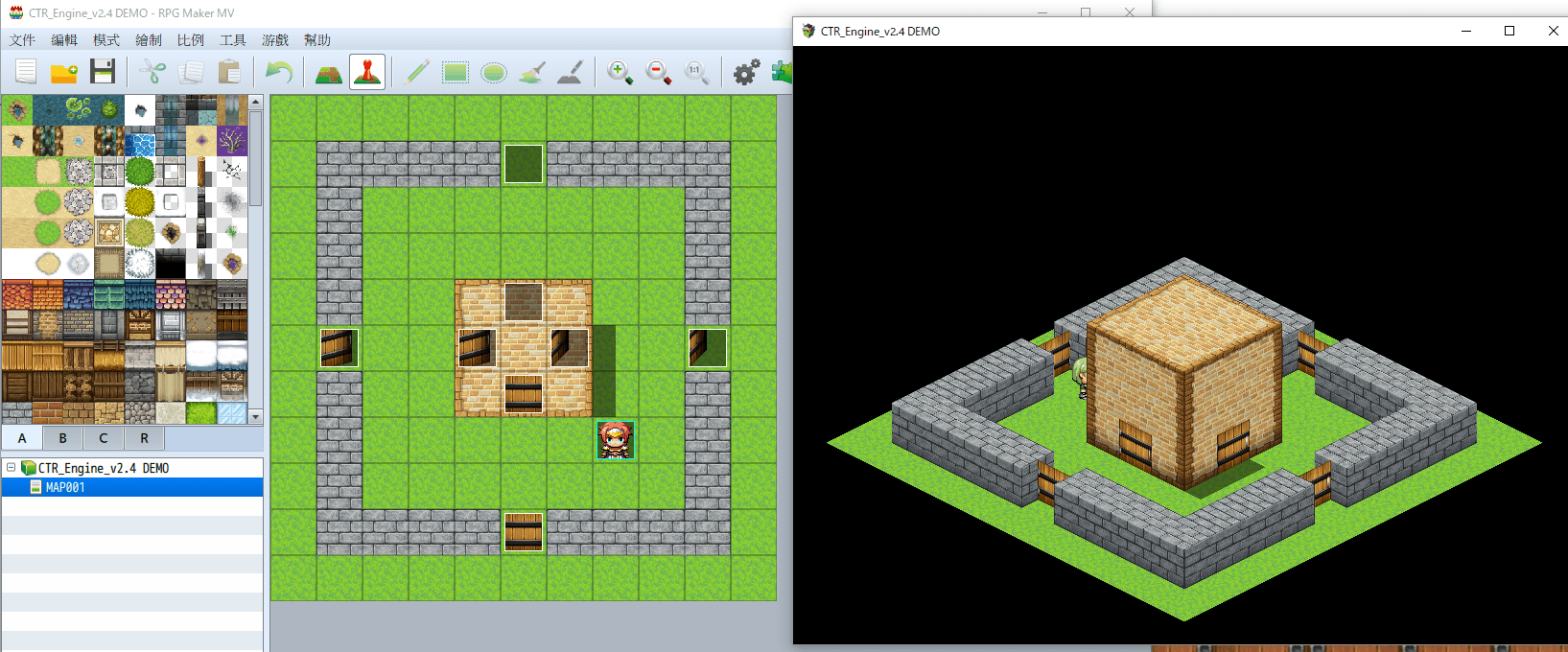This screenshot has width=1568, height=652.
Task: Zoom out of the map
Action: pyautogui.click(x=659, y=72)
